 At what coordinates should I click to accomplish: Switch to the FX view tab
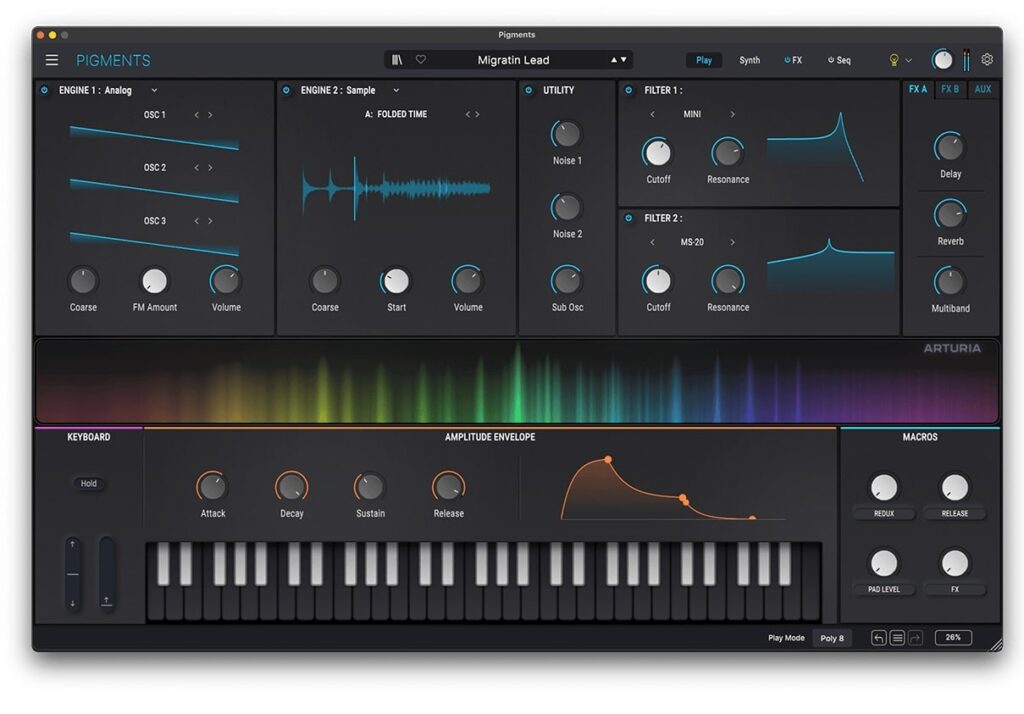793,60
